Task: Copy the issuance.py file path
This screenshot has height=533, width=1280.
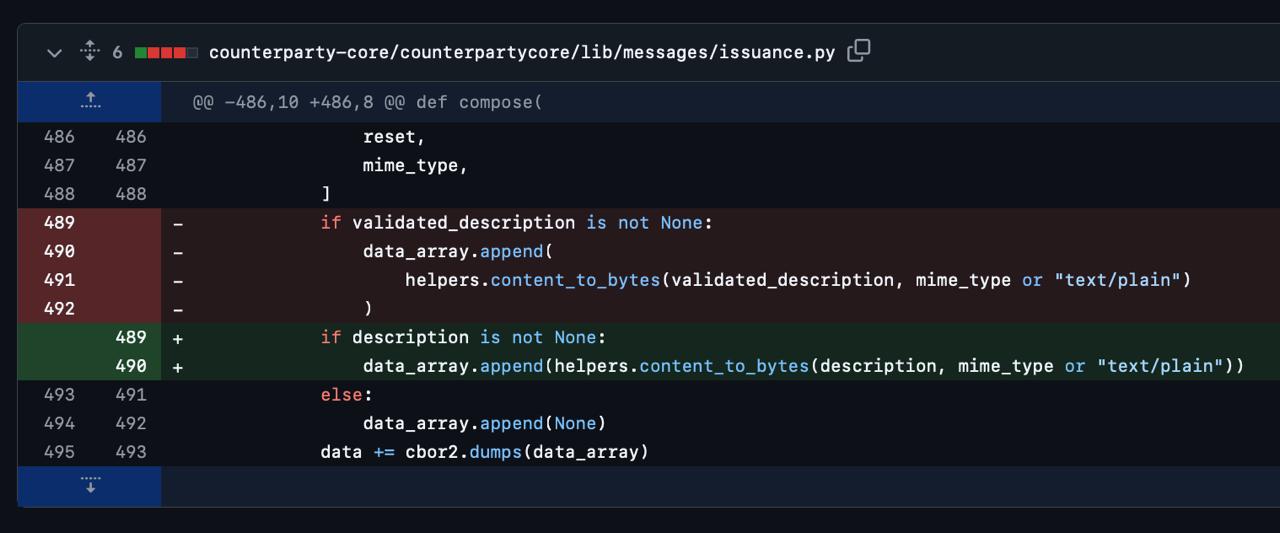Action: (x=858, y=51)
